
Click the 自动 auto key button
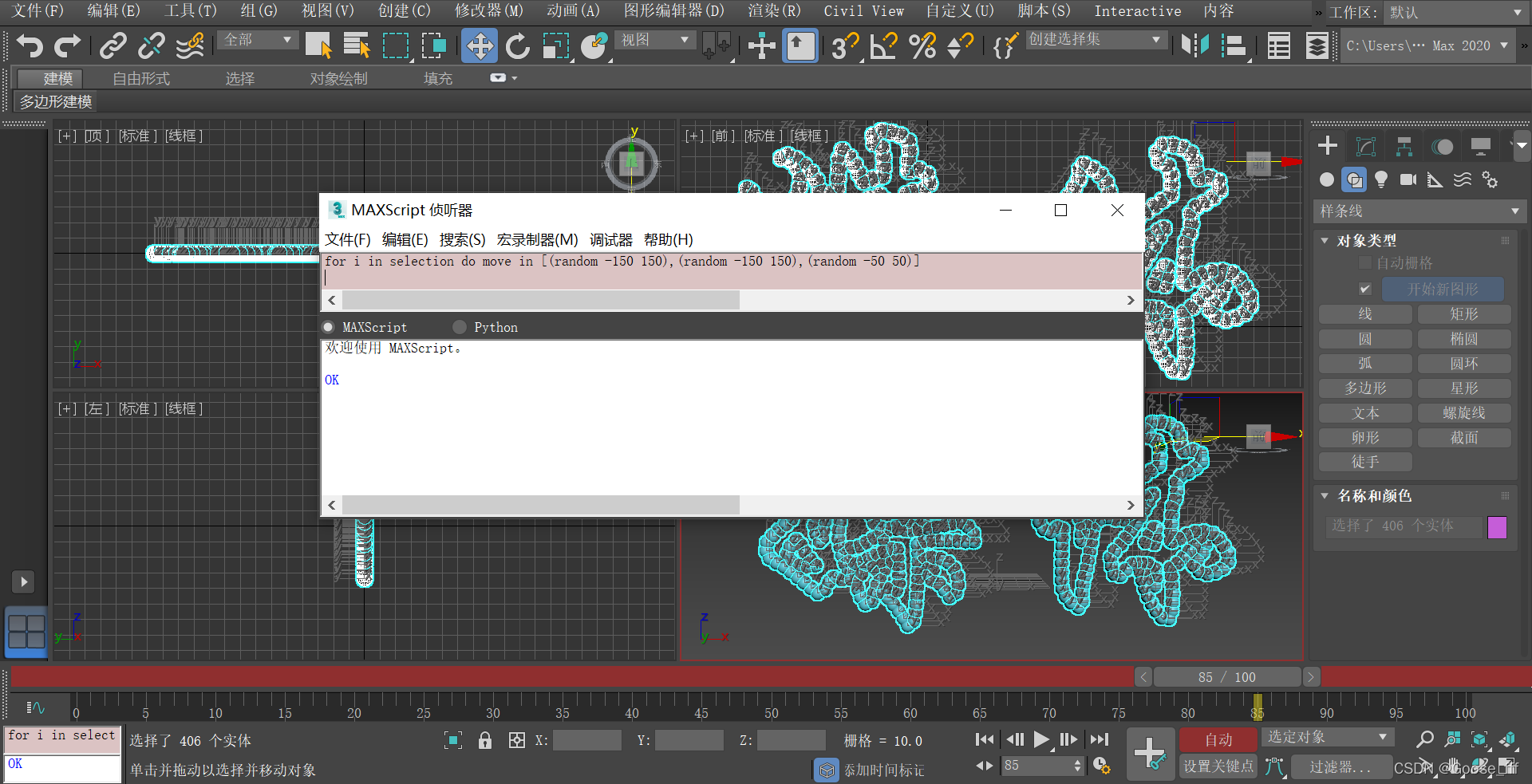[x=1218, y=740]
